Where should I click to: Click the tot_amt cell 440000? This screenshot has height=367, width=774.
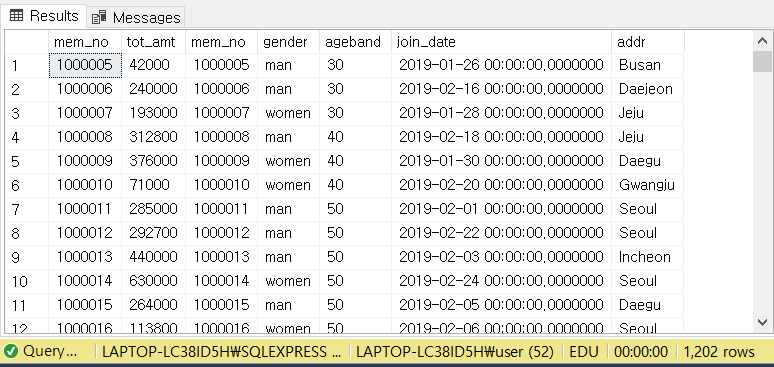click(154, 257)
